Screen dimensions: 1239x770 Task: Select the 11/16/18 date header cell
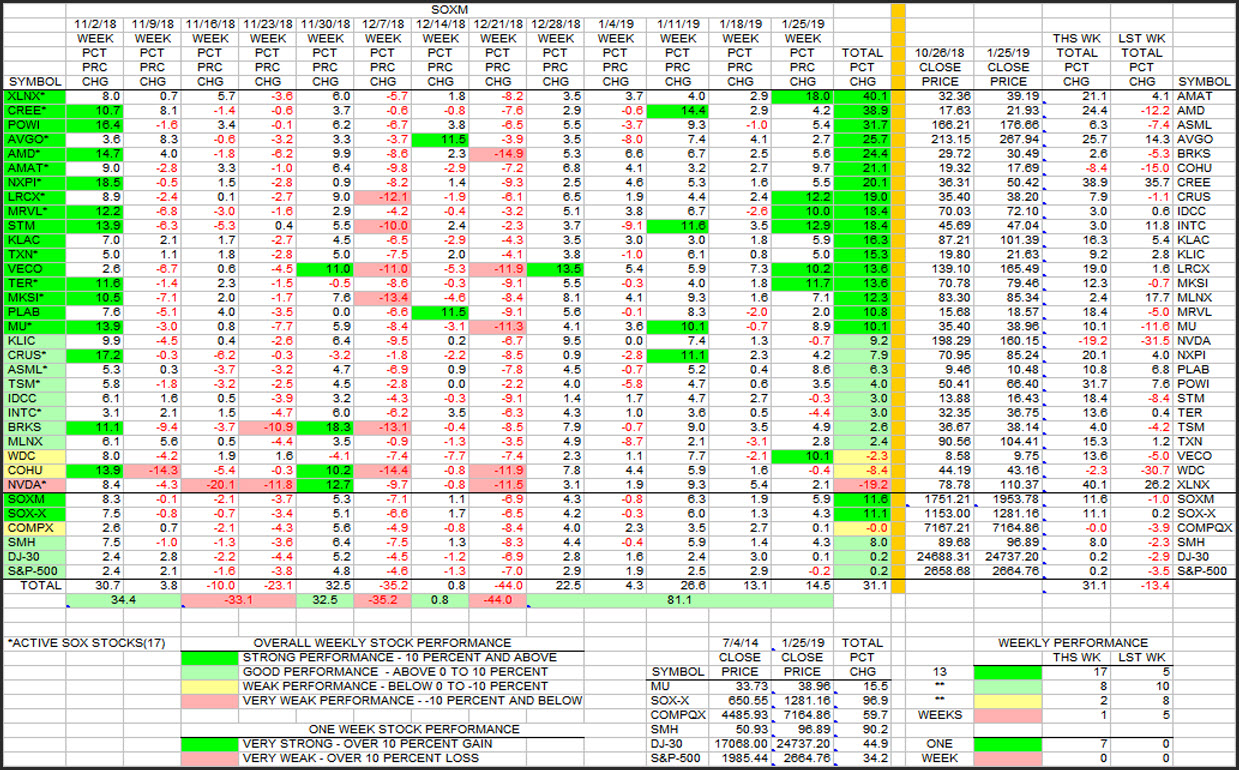209,23
